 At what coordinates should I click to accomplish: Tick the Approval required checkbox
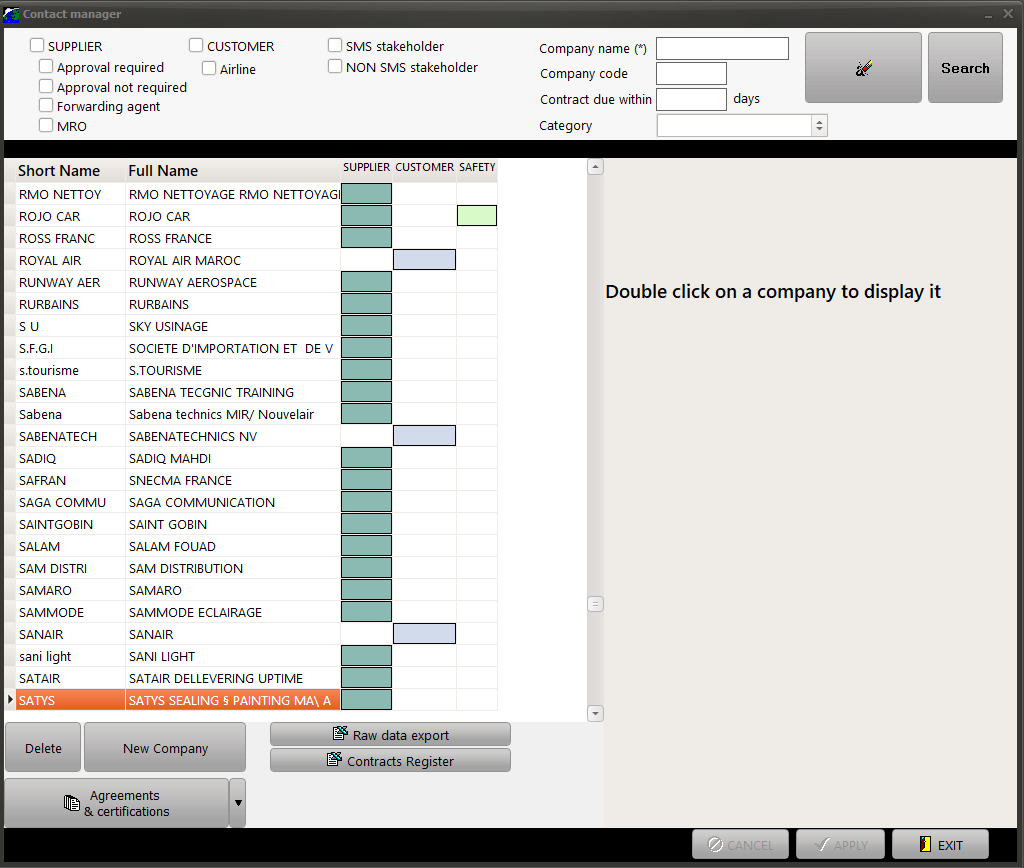(46, 66)
